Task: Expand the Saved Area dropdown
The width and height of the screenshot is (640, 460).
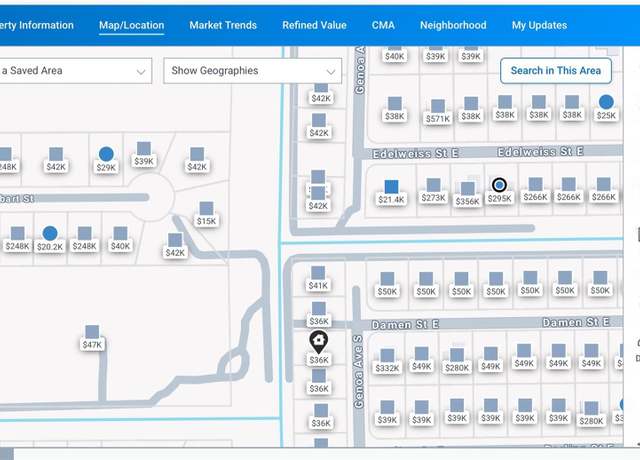Action: tap(76, 71)
